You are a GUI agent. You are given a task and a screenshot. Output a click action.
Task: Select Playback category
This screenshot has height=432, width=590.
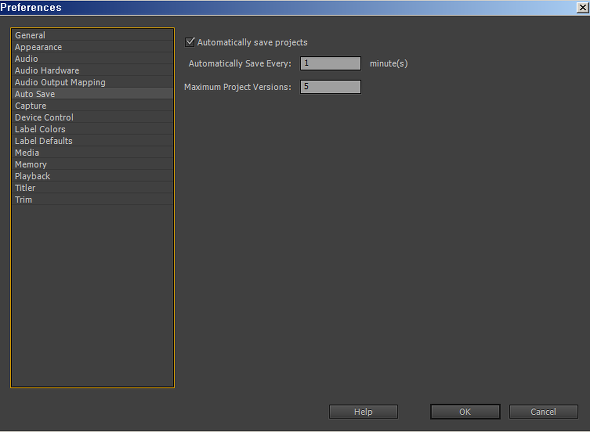(x=93, y=176)
